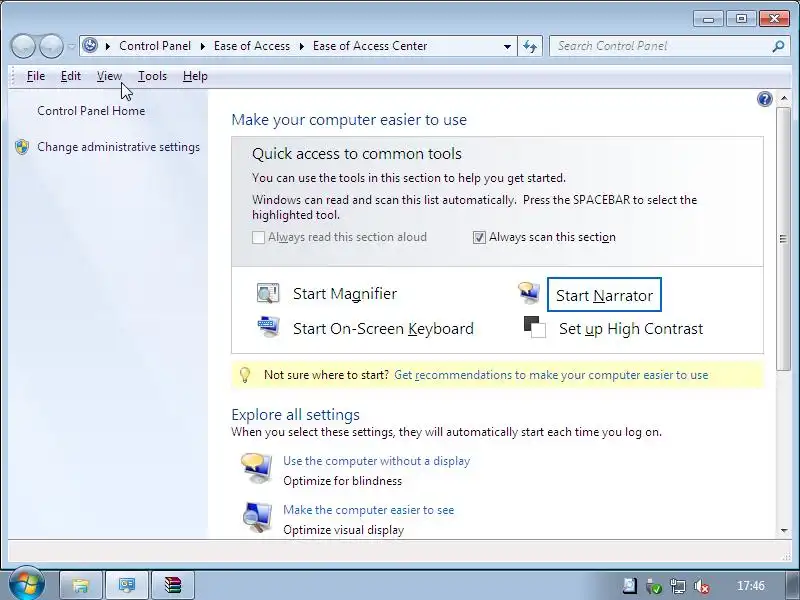The width and height of the screenshot is (800, 600).
Task: Click the shield icon next to Change administrative settings
Action: 22,147
